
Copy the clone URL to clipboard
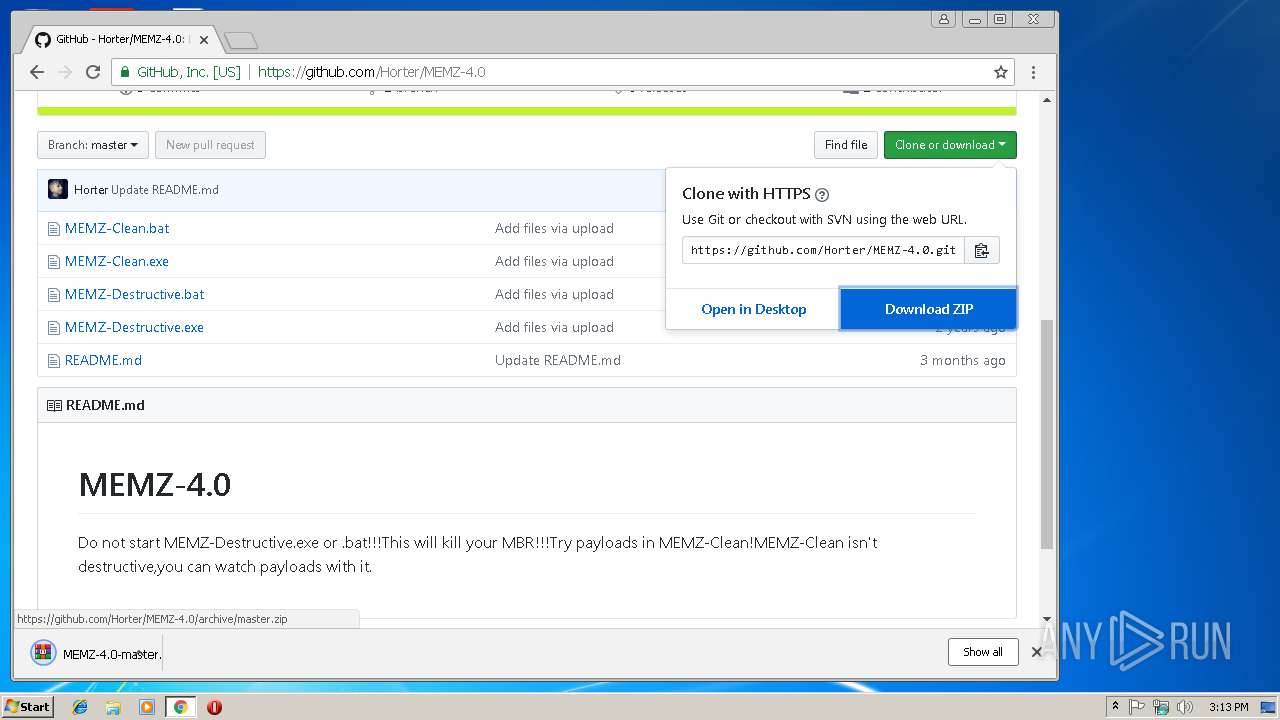click(x=982, y=250)
